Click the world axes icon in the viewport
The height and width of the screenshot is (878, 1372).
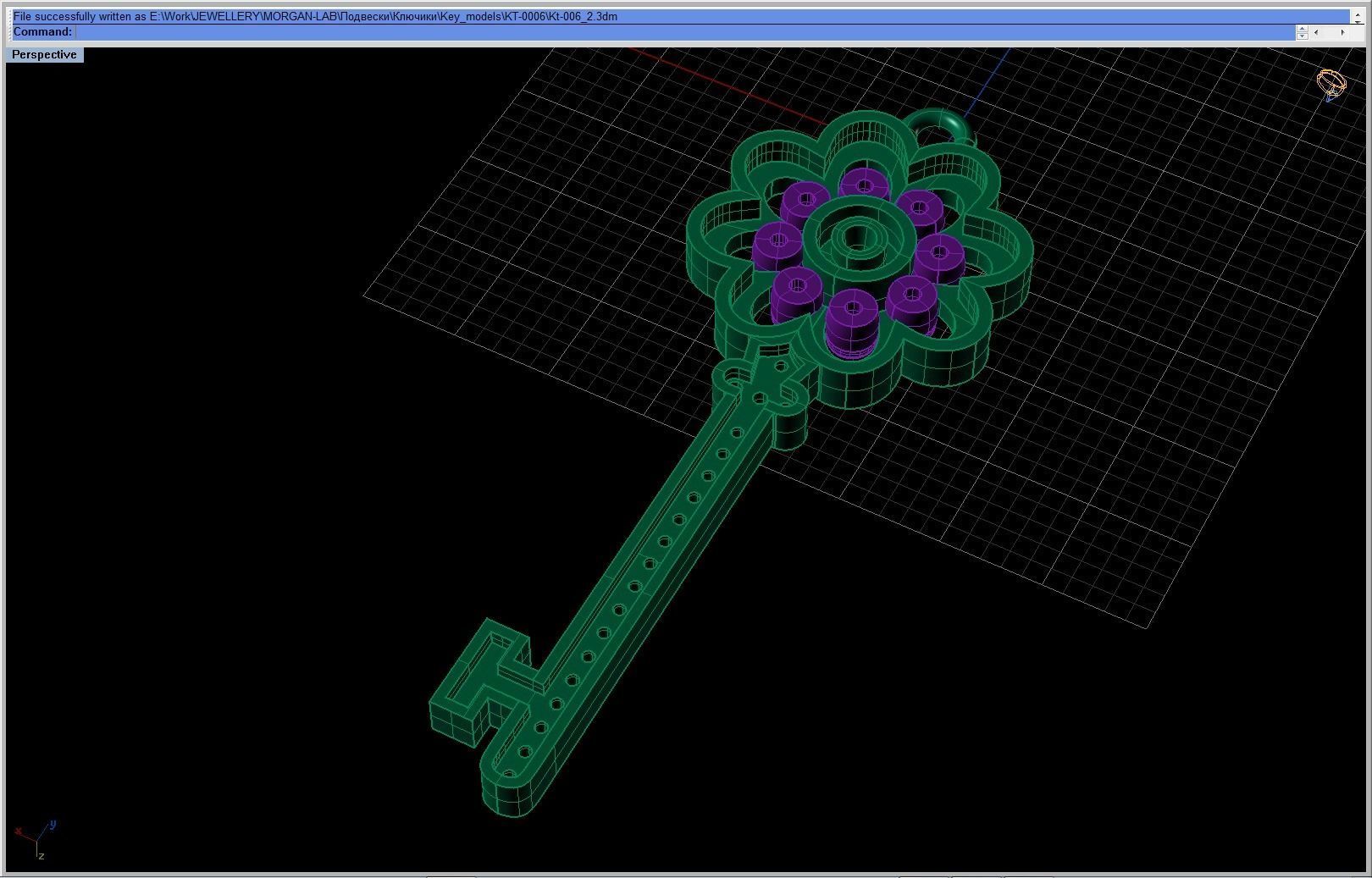[x=36, y=839]
